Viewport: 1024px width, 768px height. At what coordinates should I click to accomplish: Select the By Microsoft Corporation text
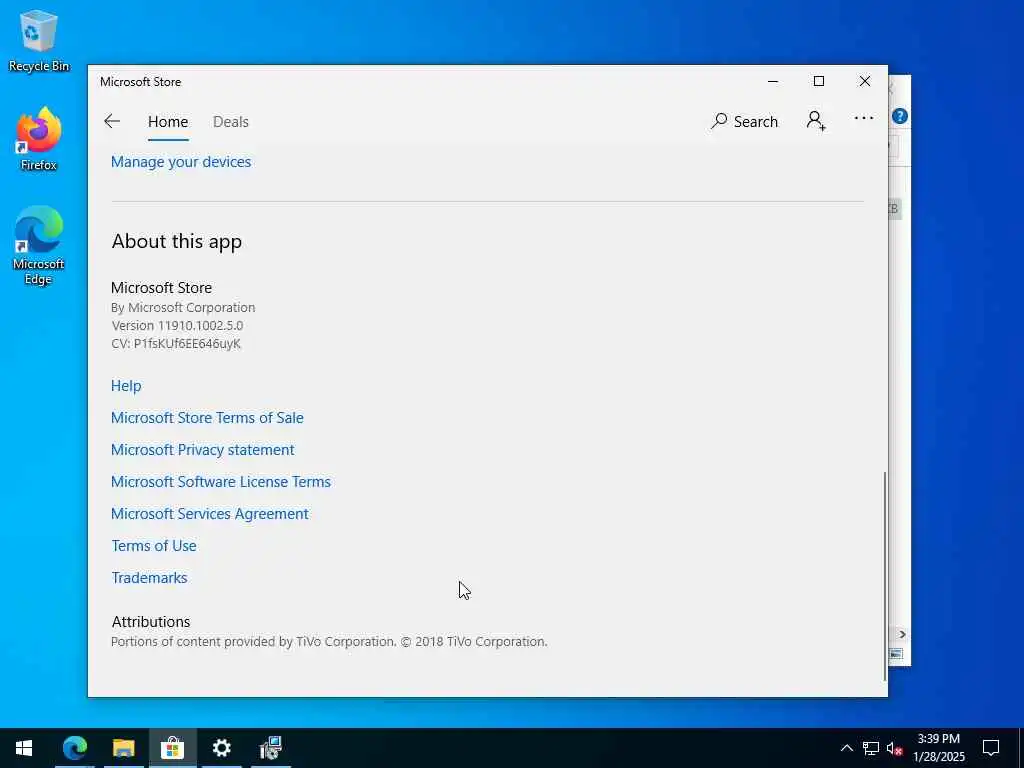click(x=183, y=308)
